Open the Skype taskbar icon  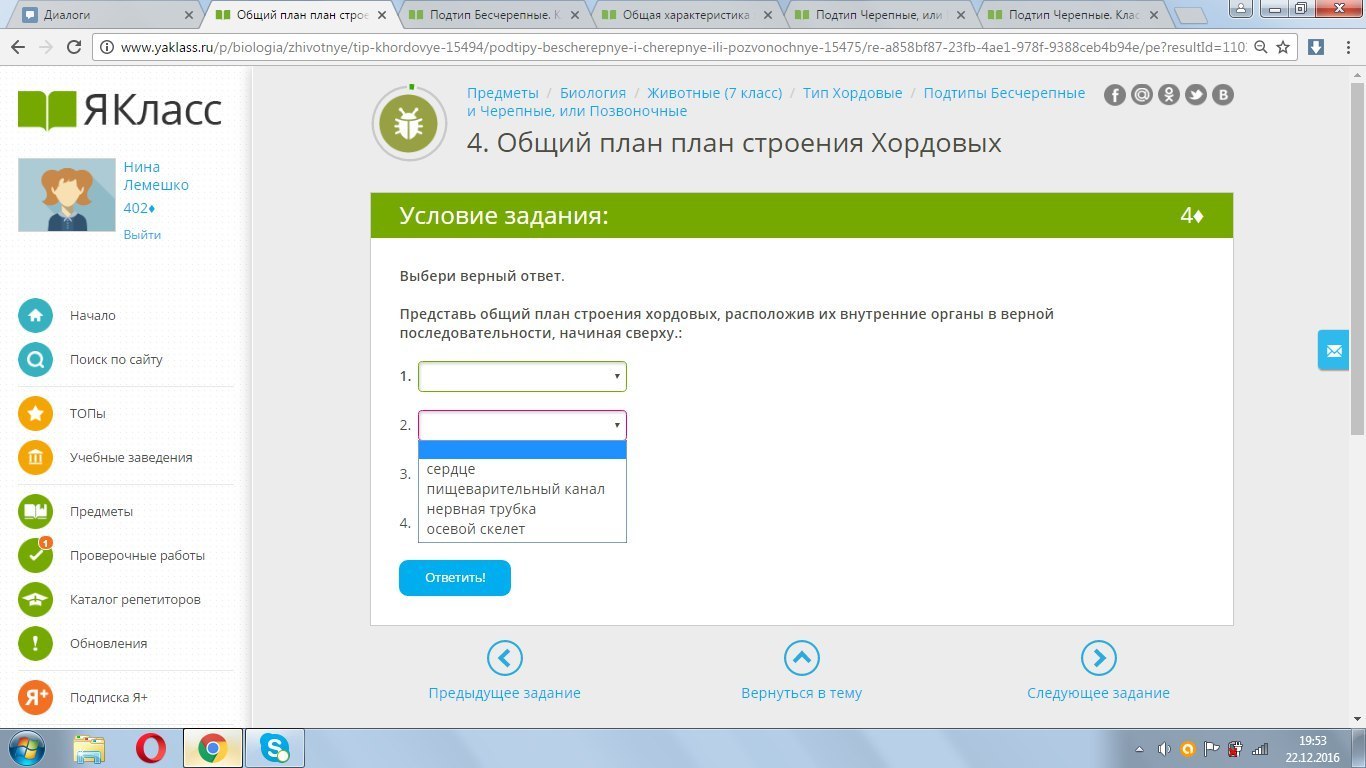[274, 747]
